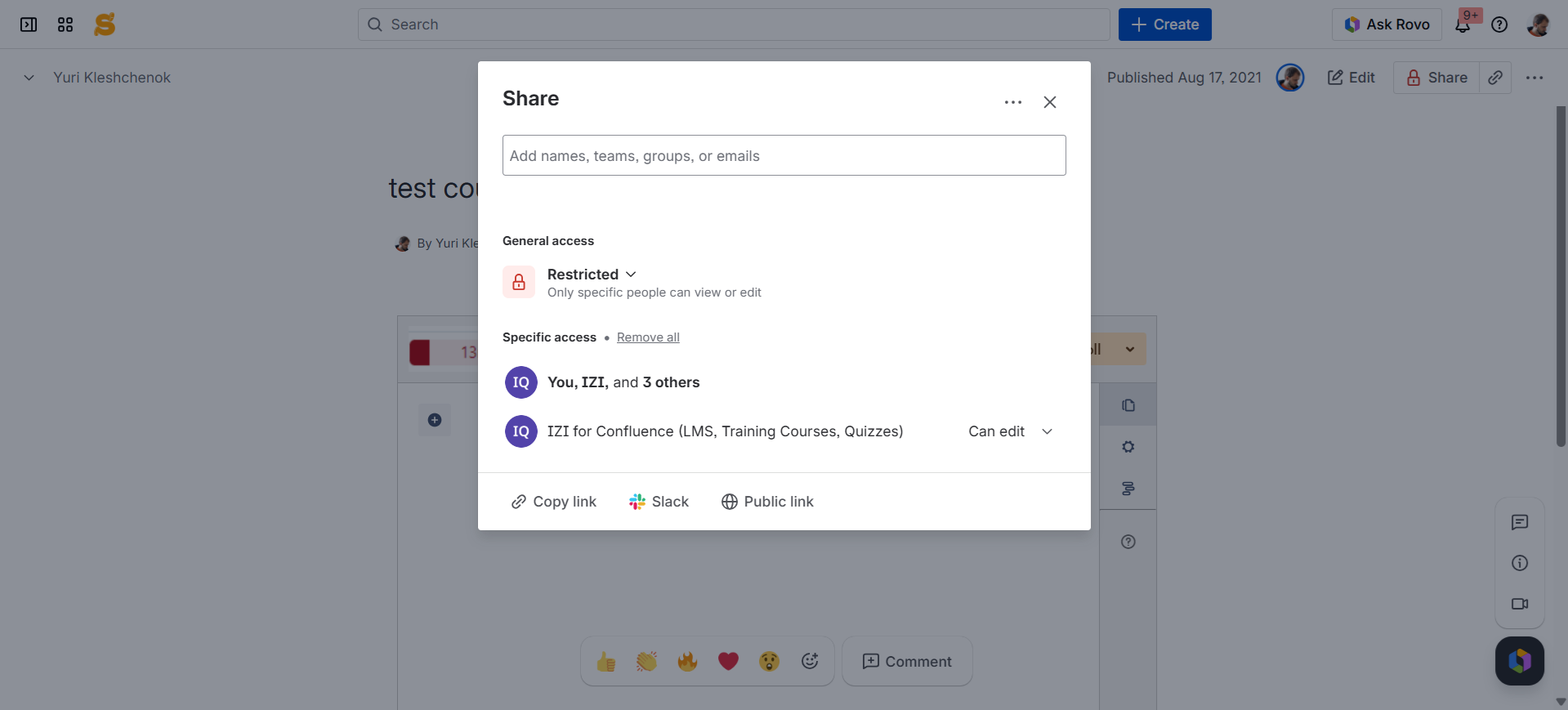Open notifications bell icon
The image size is (1568, 710).
point(1463,25)
